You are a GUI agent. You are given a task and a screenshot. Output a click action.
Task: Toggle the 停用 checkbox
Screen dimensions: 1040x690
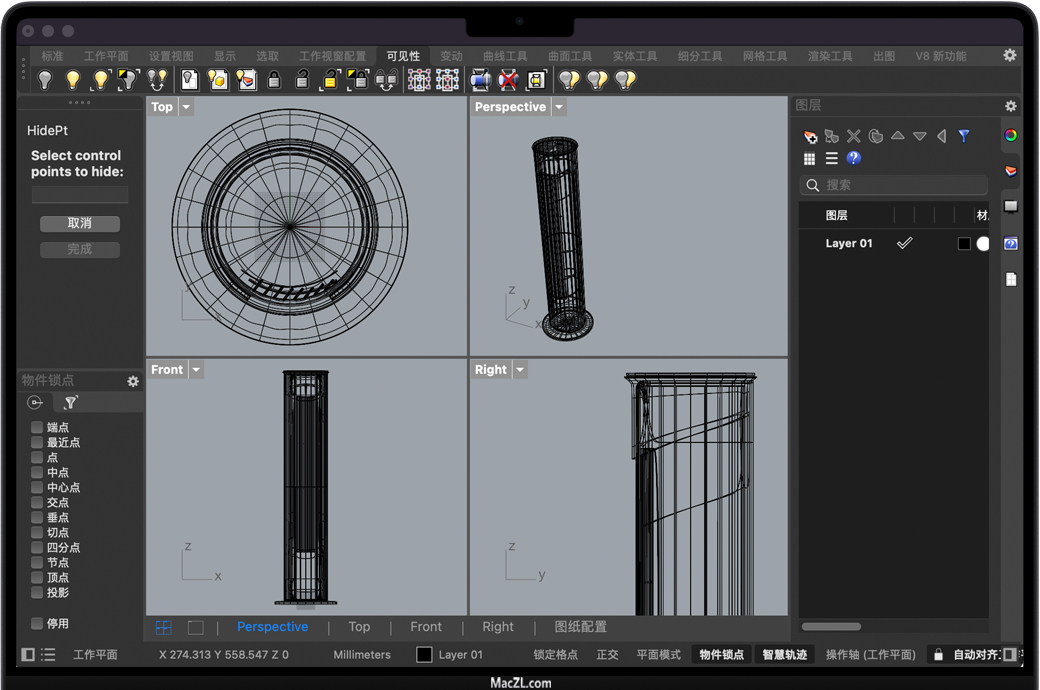point(37,623)
